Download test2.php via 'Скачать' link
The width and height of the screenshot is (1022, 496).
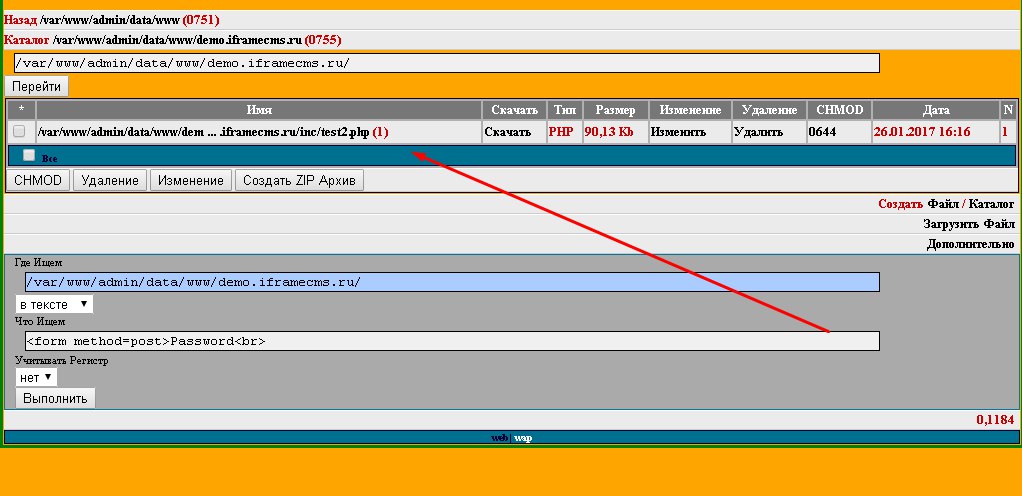[508, 131]
